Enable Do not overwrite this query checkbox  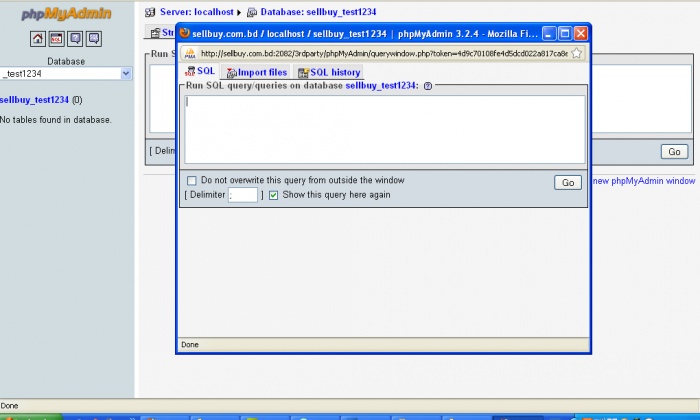(192, 180)
